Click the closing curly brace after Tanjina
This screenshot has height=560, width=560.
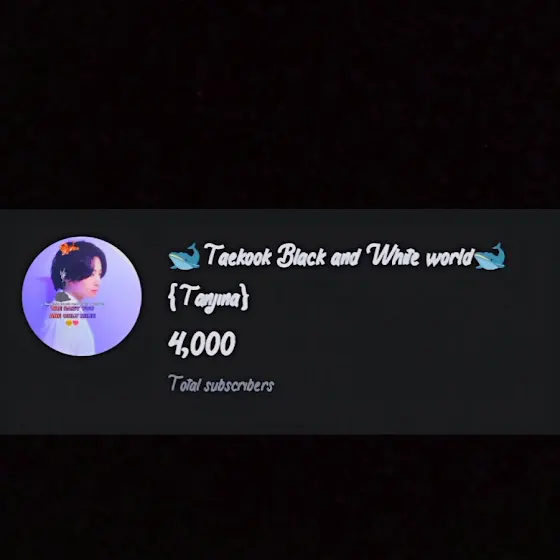click(244, 297)
